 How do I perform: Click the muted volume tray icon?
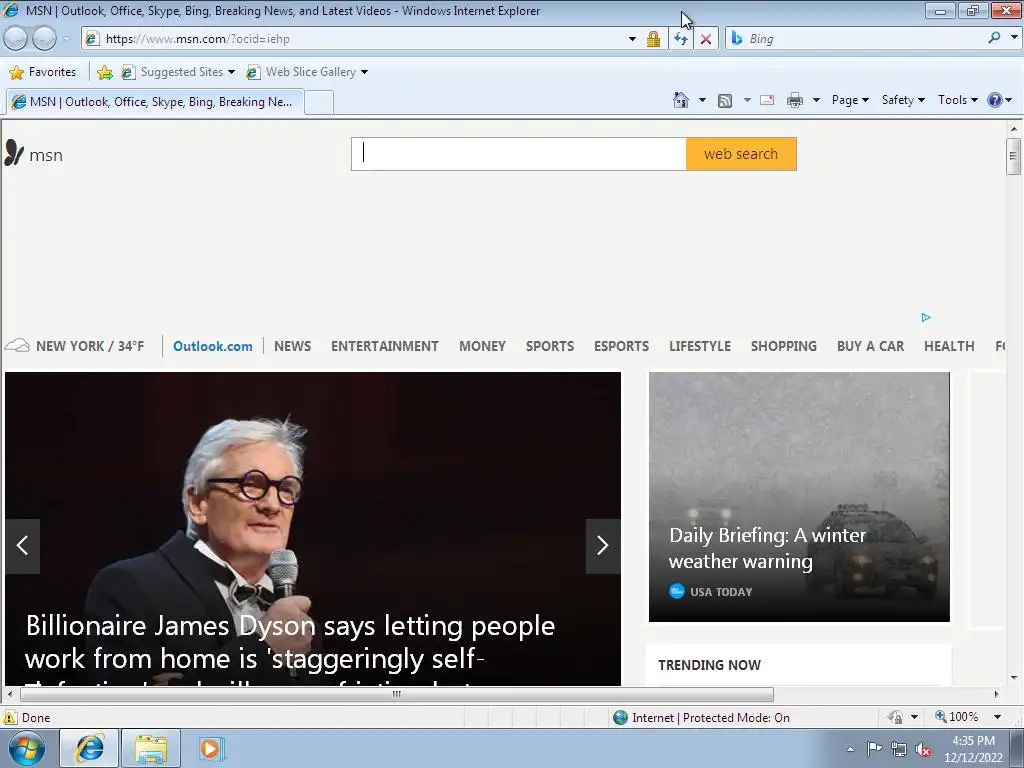pyautogui.click(x=923, y=750)
